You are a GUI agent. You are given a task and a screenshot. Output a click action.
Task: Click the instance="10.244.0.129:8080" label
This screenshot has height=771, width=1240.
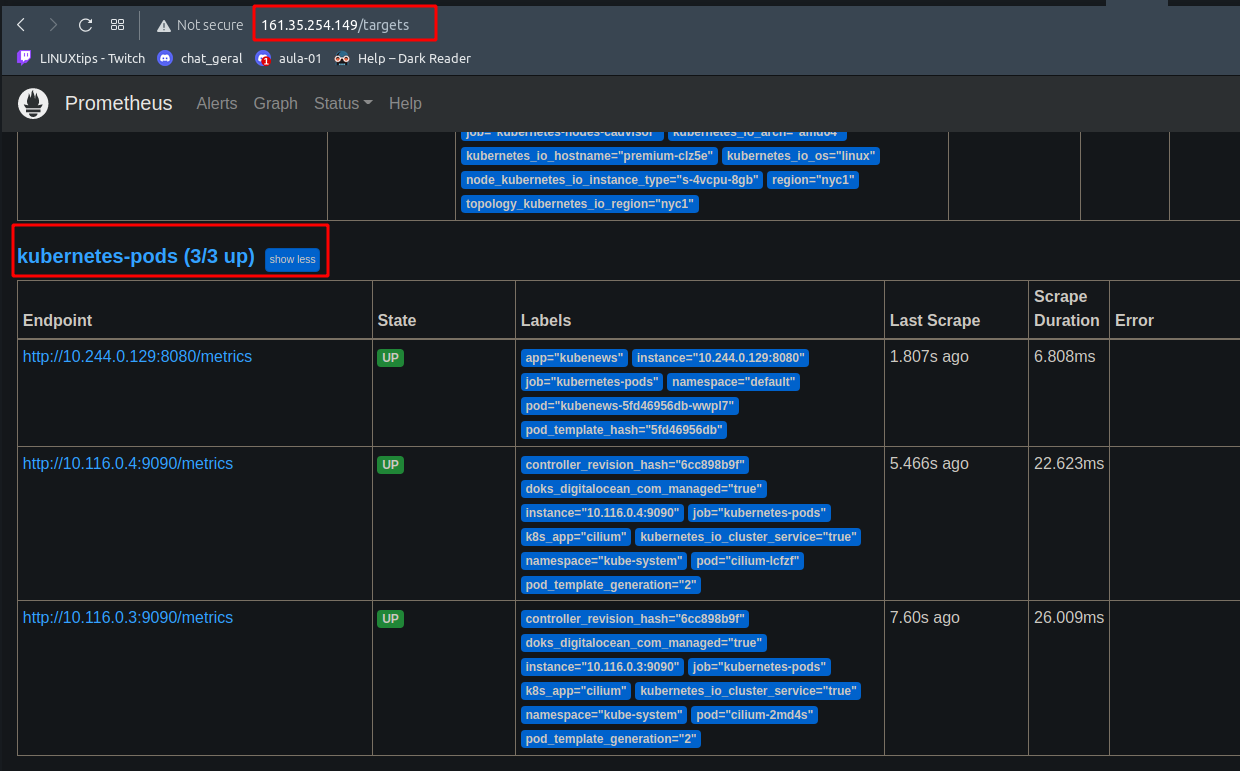point(721,358)
